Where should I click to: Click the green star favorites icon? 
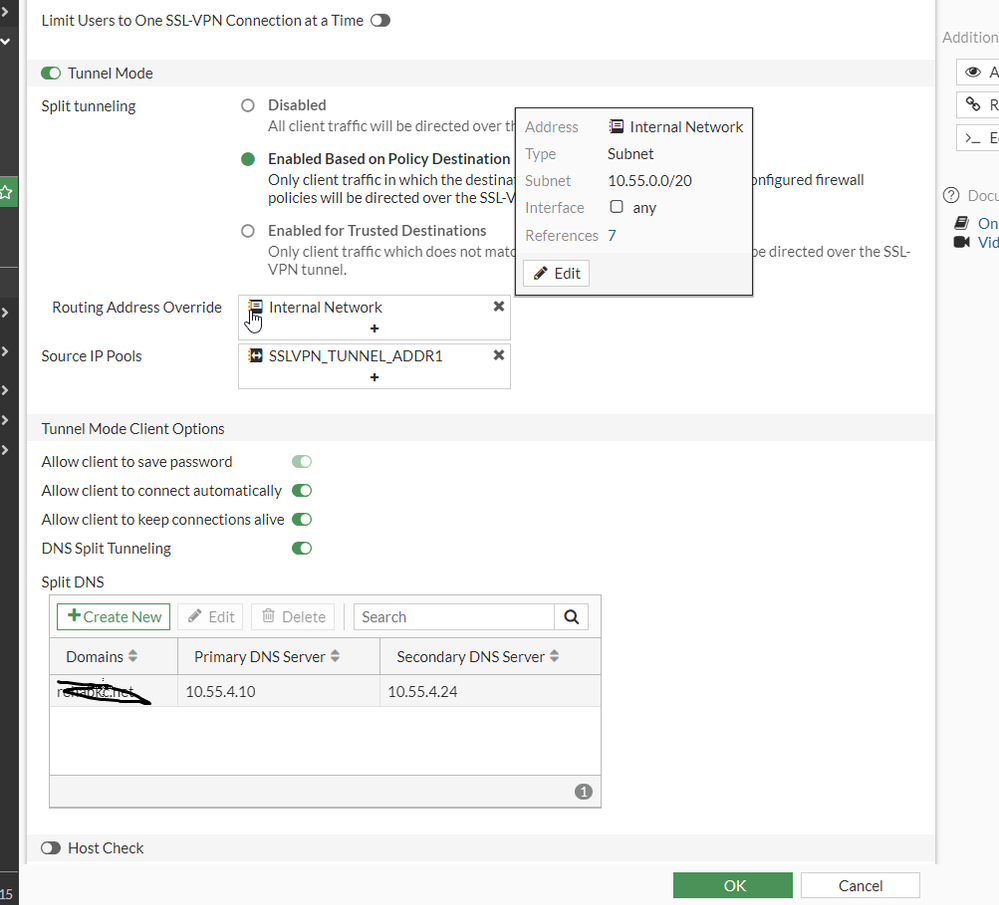[7, 191]
